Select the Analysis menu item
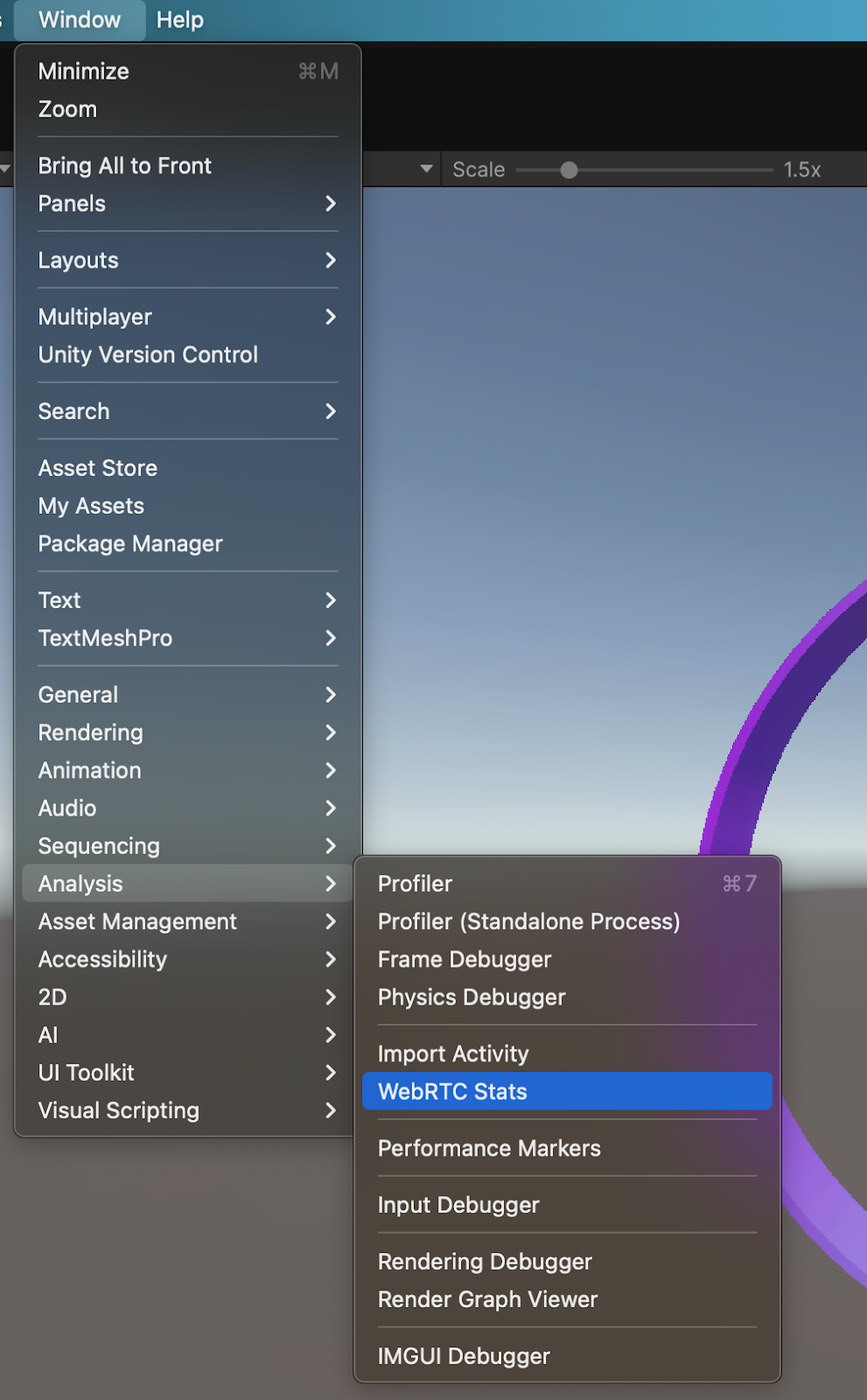This screenshot has height=1400, width=867. tap(188, 884)
